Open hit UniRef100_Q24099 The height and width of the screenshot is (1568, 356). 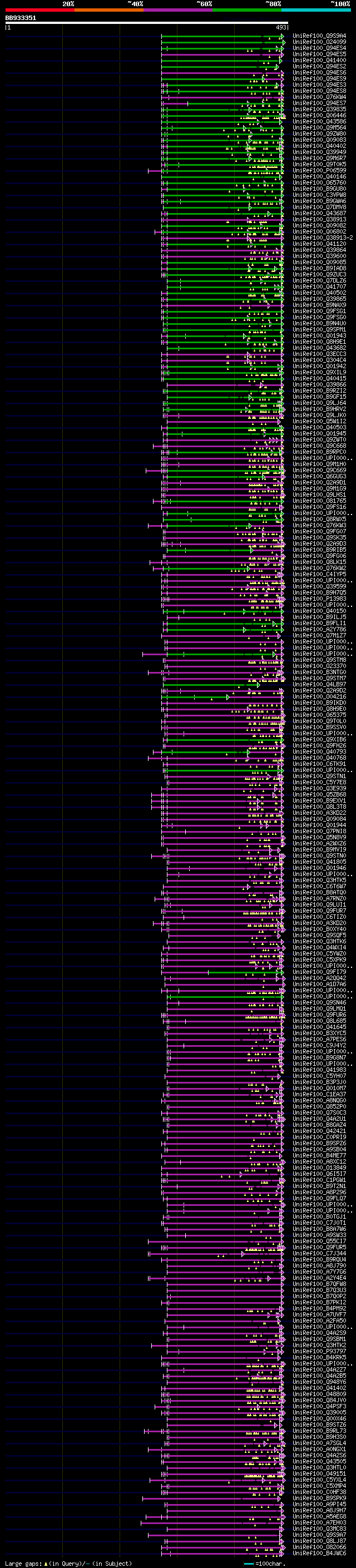tap(319, 42)
